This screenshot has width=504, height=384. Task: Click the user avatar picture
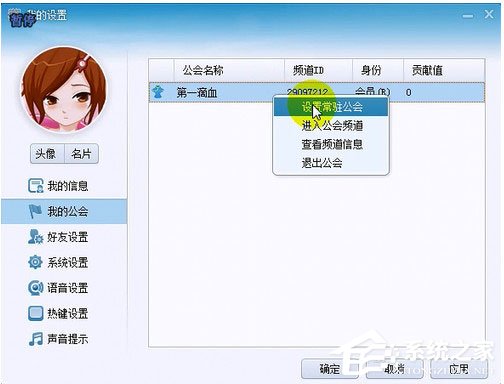[x=64, y=89]
